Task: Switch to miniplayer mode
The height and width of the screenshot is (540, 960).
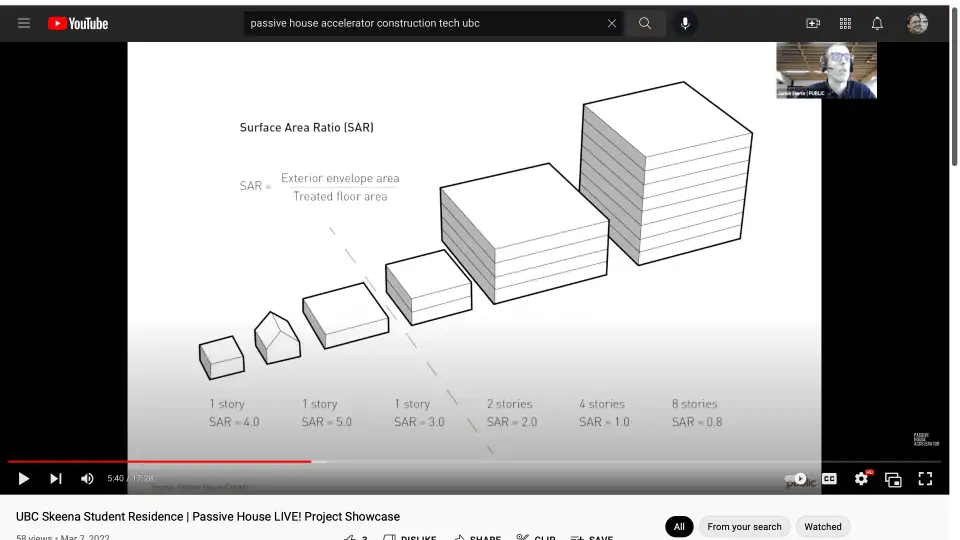Action: pos(893,479)
